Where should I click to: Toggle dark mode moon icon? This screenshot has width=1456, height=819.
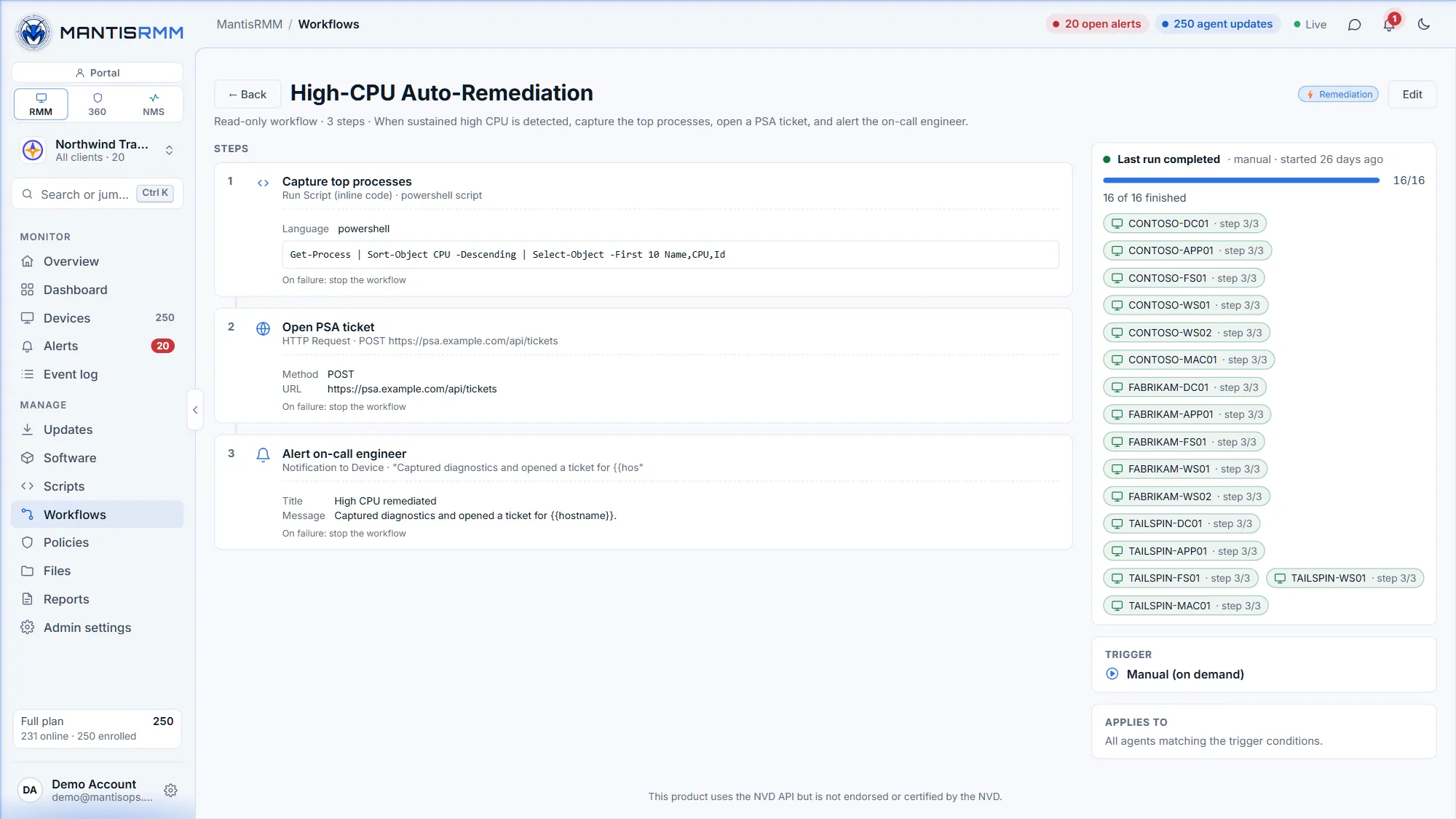tap(1424, 25)
